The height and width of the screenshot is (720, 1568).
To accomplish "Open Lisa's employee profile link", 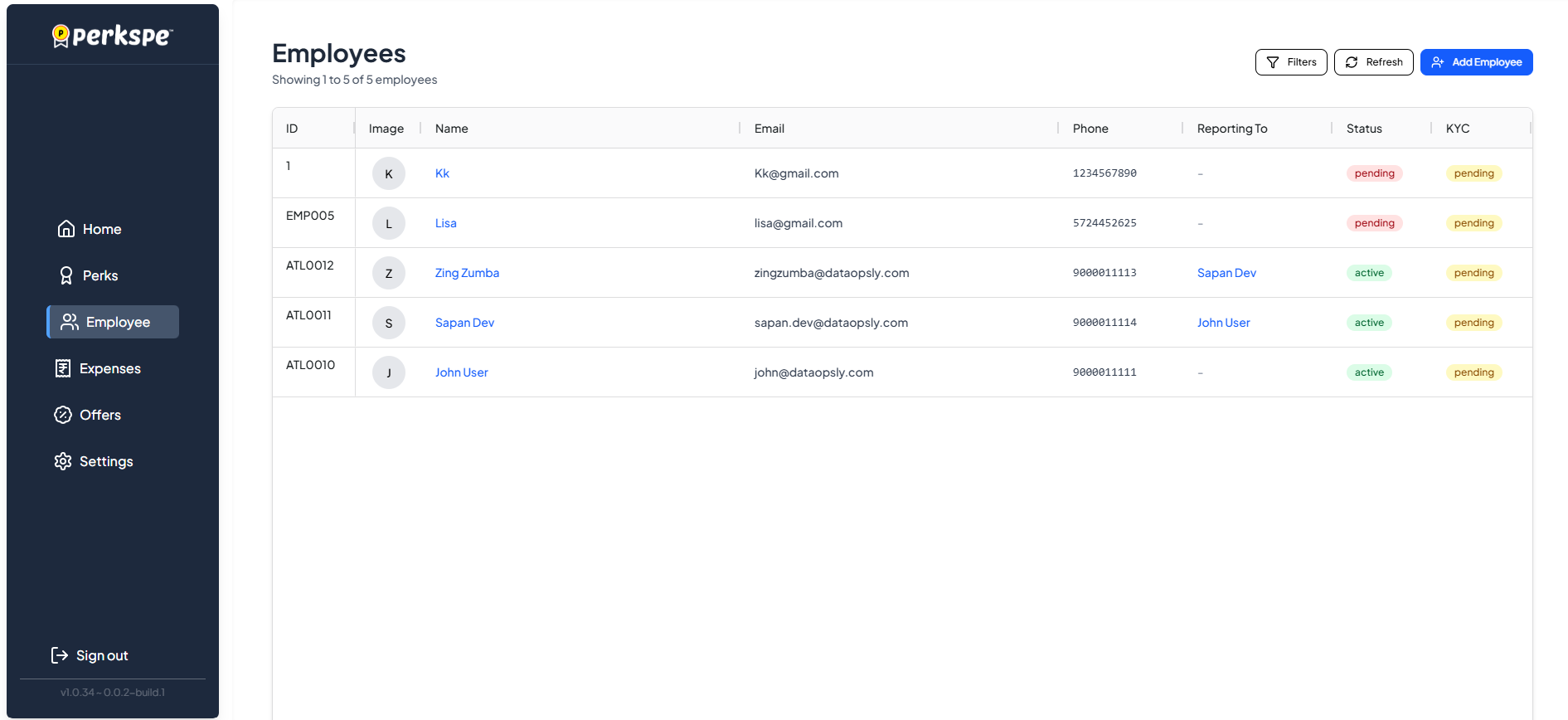I will (445, 223).
